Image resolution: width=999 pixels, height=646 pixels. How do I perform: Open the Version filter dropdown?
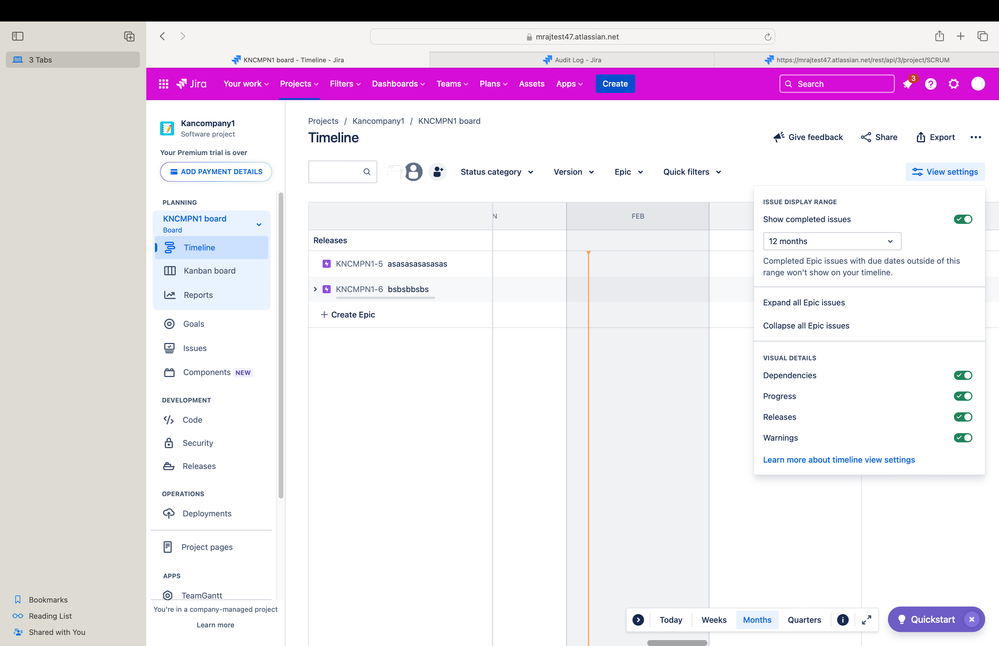pyautogui.click(x=573, y=172)
